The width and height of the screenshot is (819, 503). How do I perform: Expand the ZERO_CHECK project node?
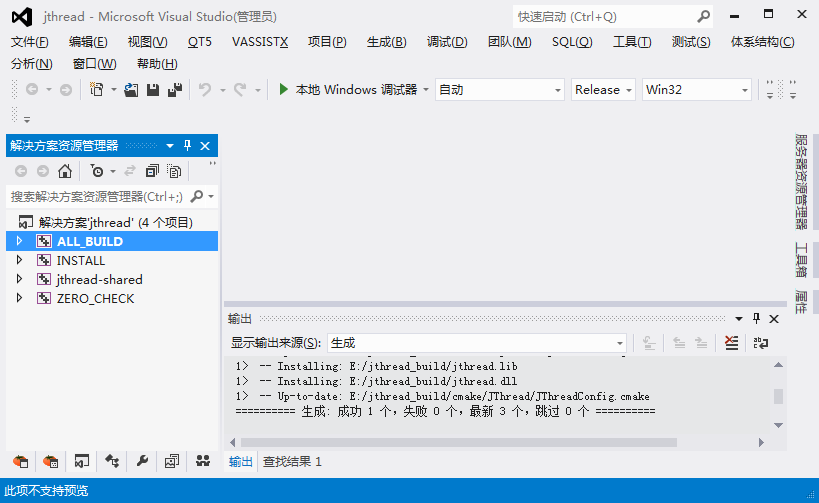pyautogui.click(x=19, y=298)
